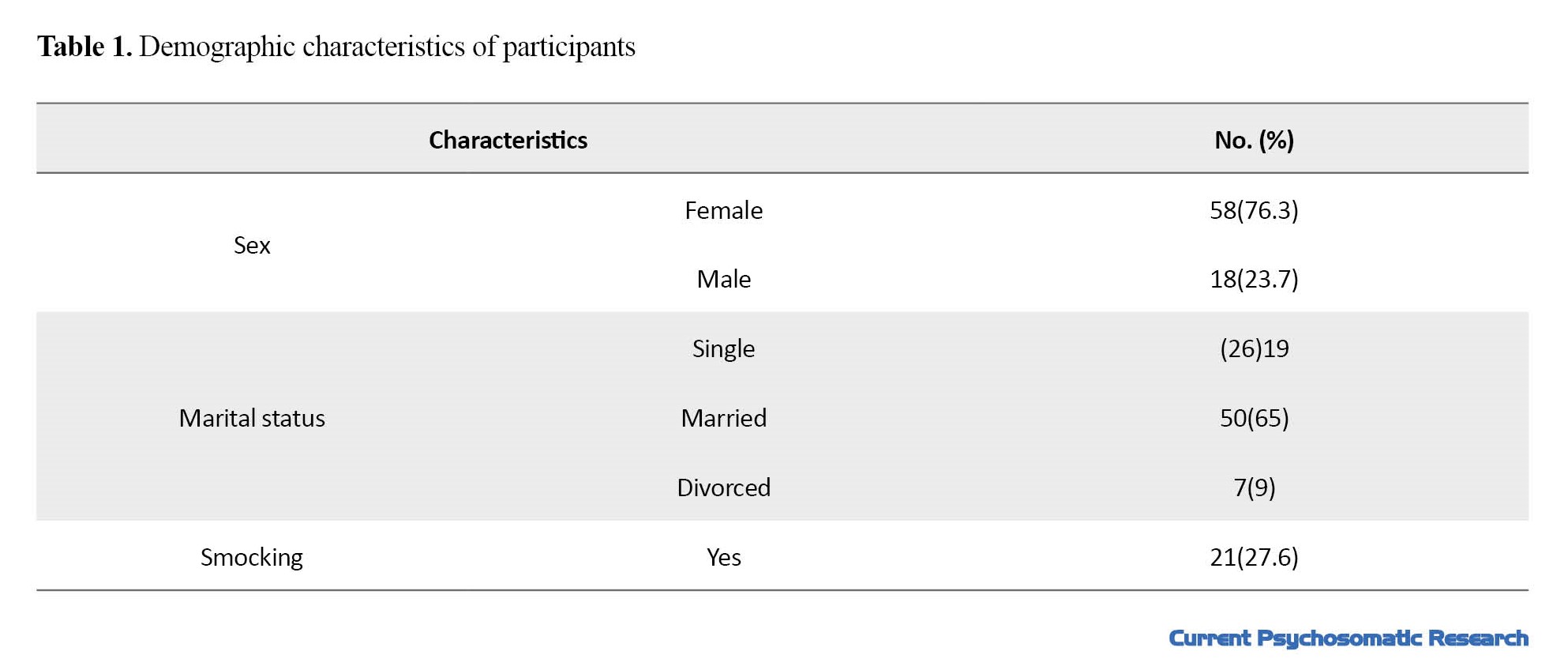Click the Female cell
Viewport: 1568px width, 670px height.
pos(723,210)
